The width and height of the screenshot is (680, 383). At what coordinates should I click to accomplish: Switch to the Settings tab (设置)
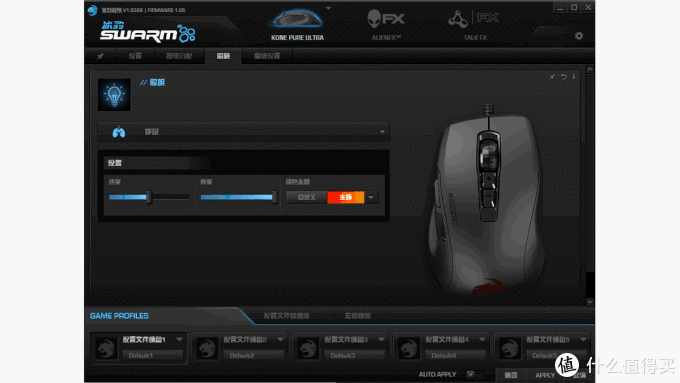(x=135, y=56)
